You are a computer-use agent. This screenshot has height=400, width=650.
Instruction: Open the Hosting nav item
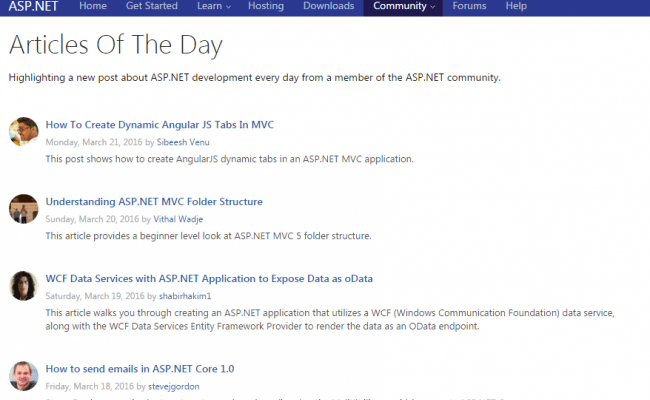click(x=266, y=6)
